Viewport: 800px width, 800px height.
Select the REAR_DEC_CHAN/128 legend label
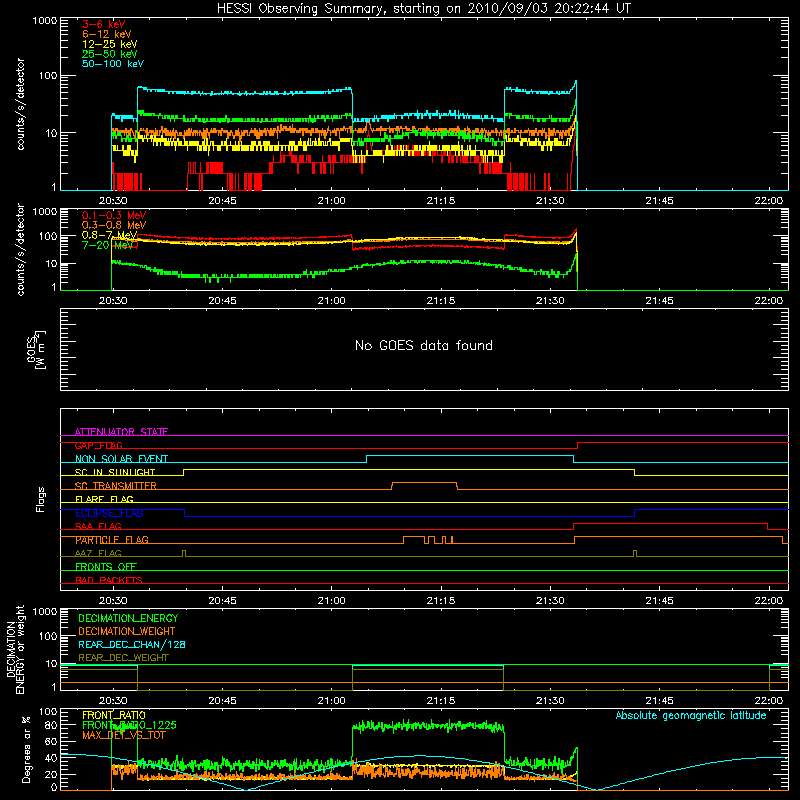[132, 644]
